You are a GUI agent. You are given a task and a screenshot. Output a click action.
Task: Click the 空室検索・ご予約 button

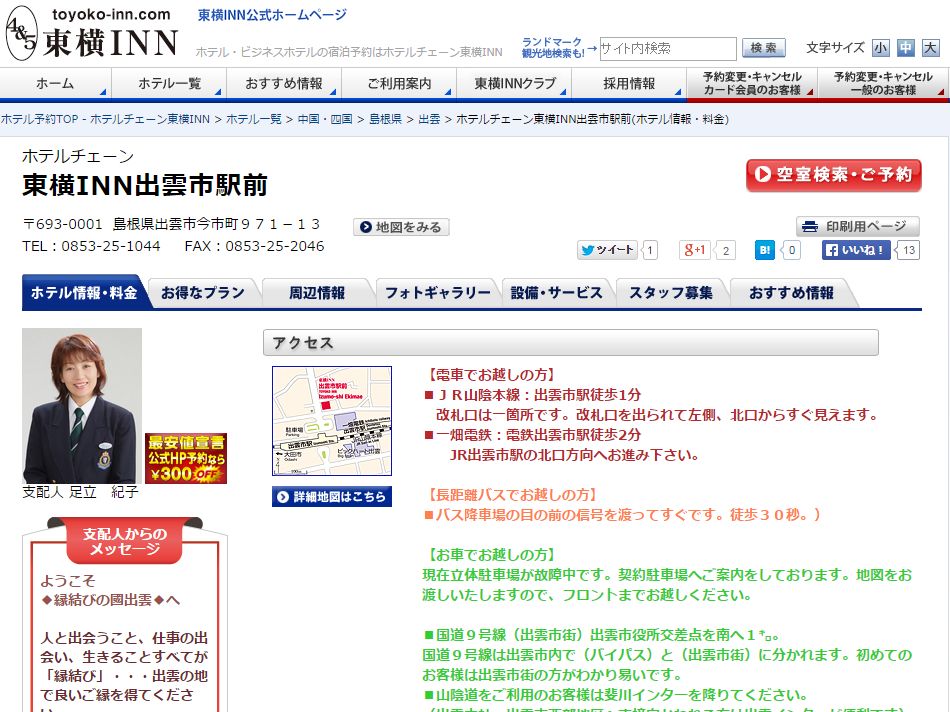point(834,175)
